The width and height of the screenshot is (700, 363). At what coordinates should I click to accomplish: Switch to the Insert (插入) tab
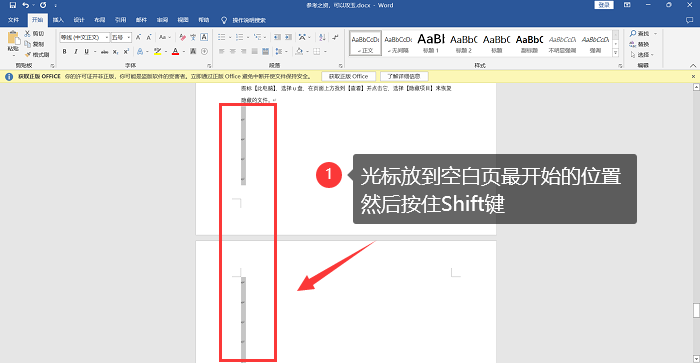(x=58, y=20)
